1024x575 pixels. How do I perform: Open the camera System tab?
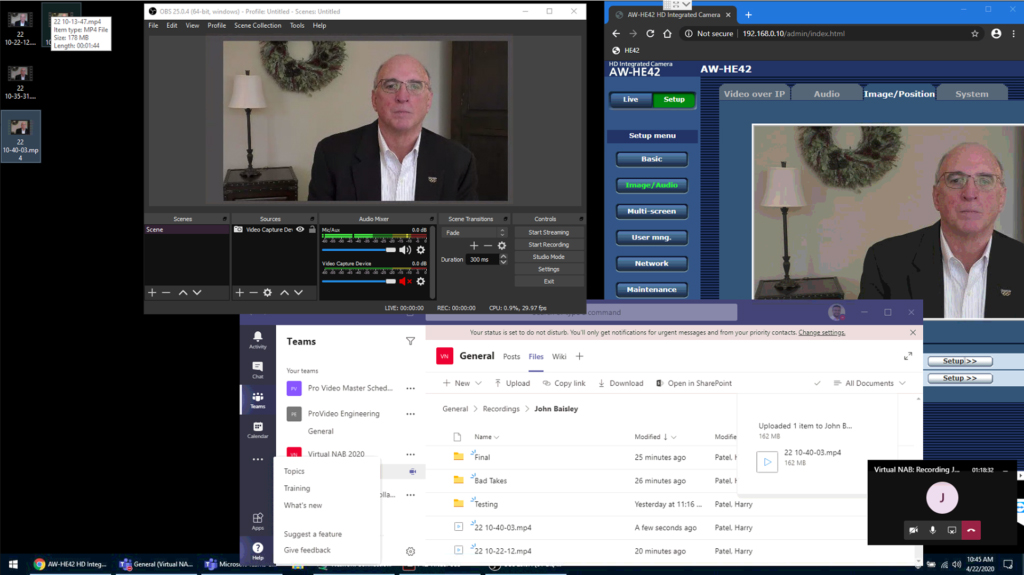click(972, 94)
